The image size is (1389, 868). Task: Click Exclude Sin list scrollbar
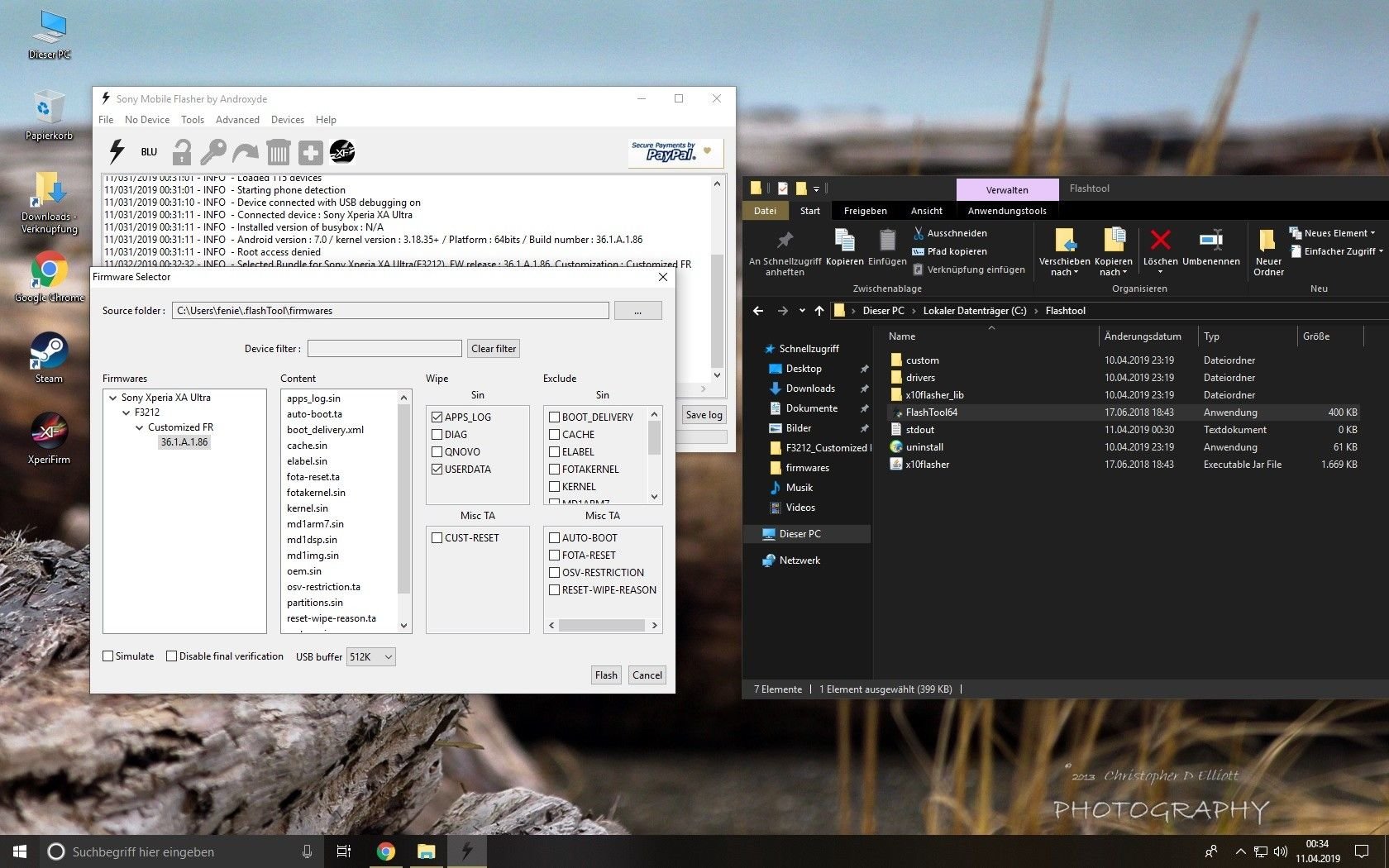coord(654,455)
